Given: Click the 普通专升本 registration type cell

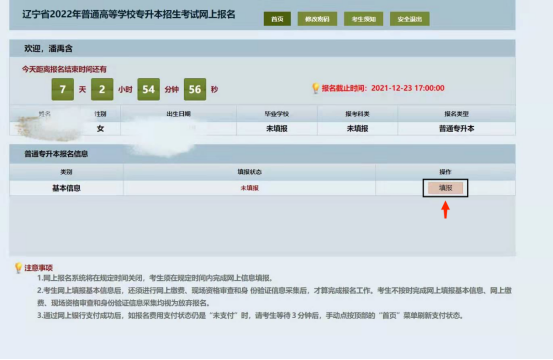Looking at the screenshot, I should coord(456,129).
